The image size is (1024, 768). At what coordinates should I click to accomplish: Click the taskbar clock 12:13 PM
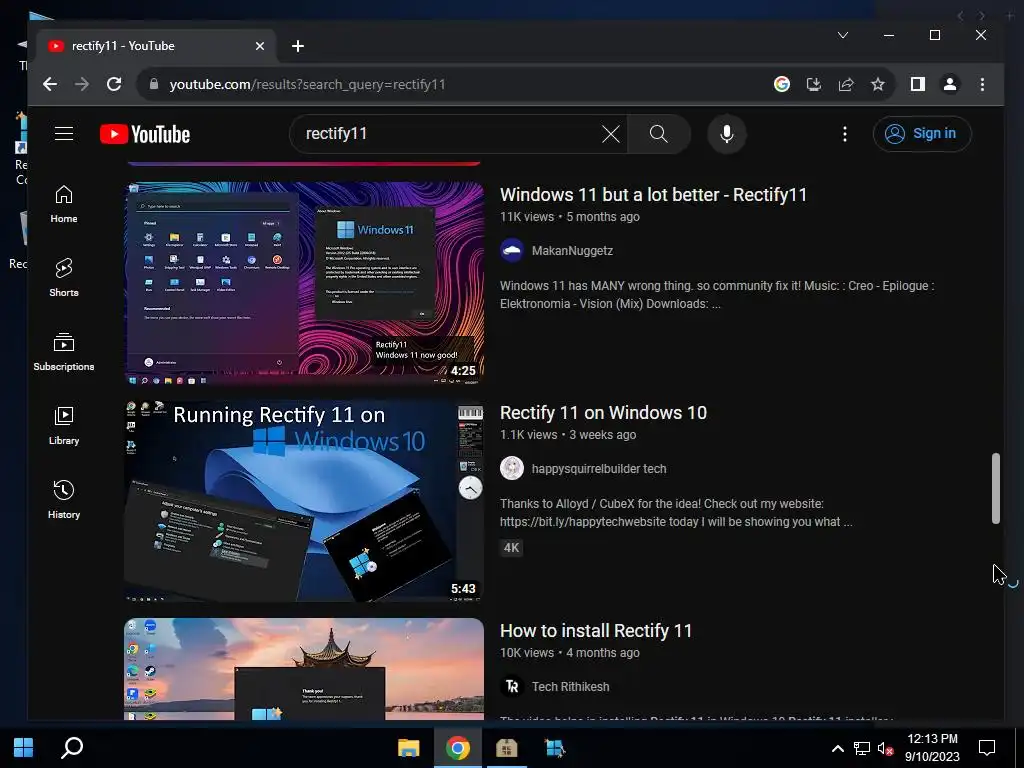[x=932, y=748]
